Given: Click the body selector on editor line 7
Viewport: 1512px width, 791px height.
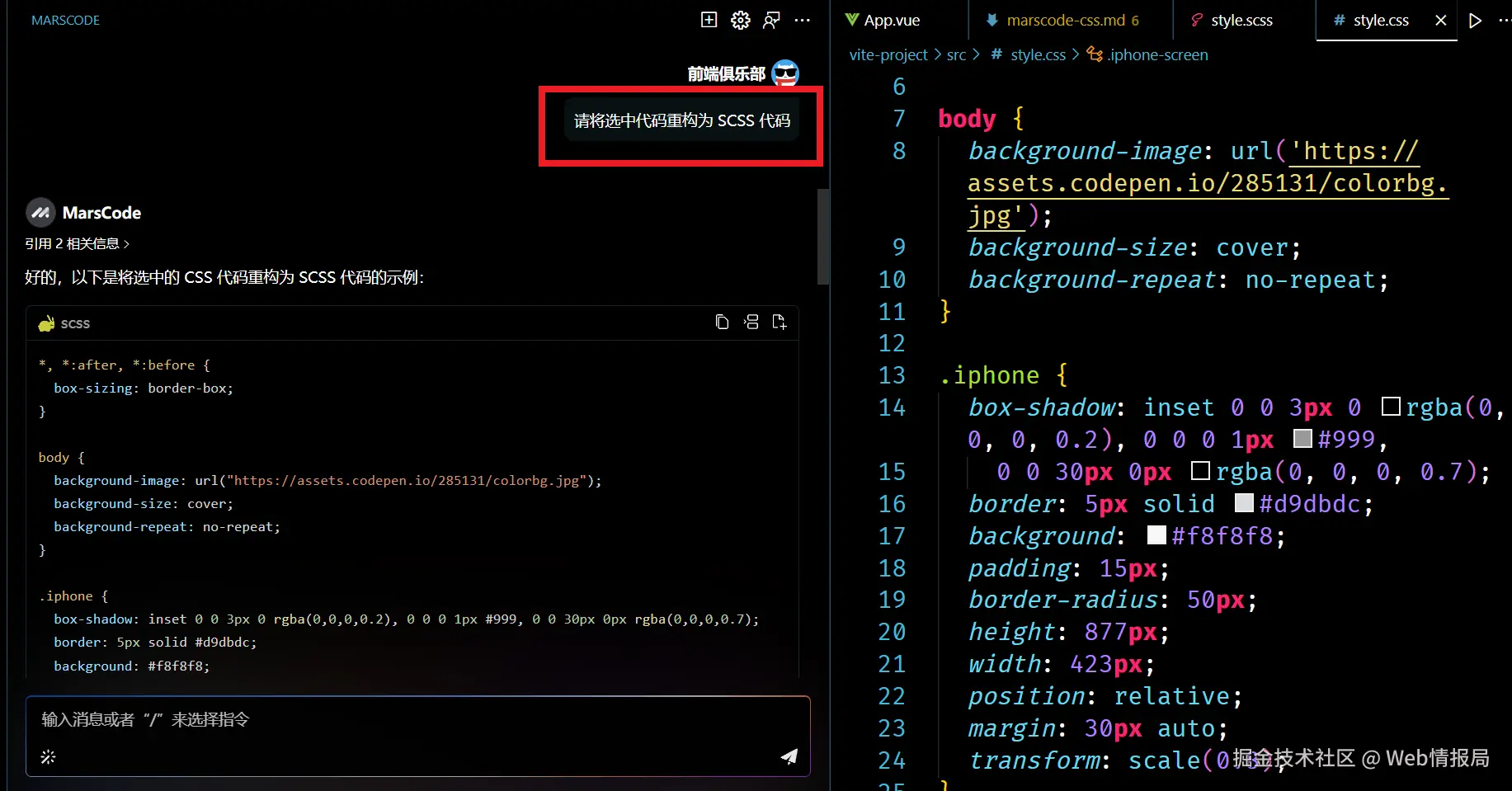Looking at the screenshot, I should coord(967,119).
